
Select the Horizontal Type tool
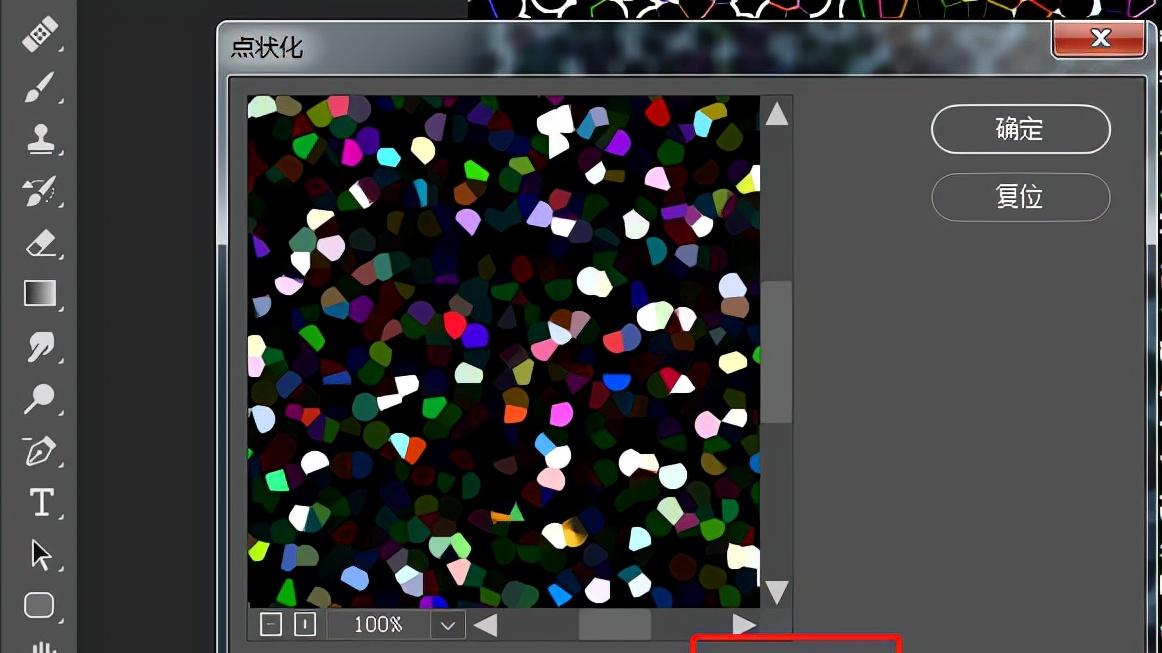coord(40,503)
